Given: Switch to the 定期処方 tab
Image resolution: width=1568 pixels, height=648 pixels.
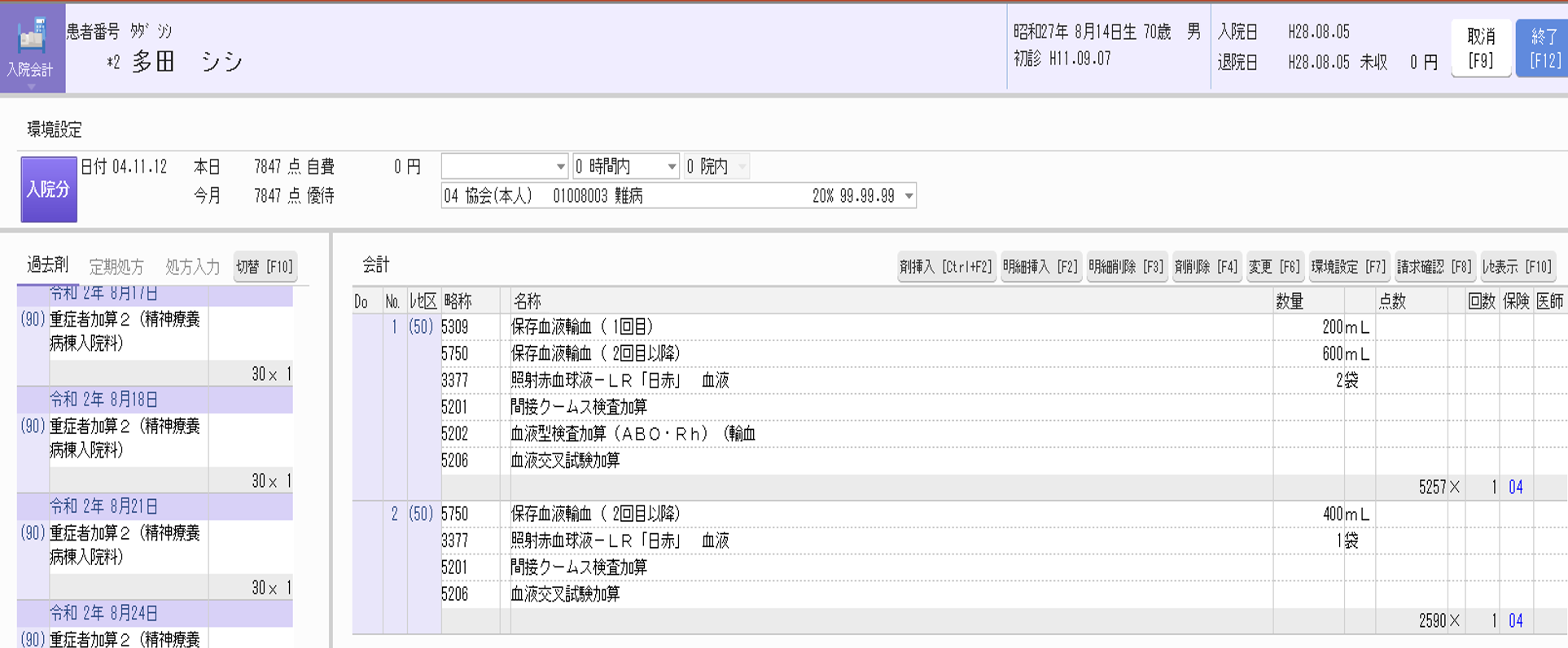Looking at the screenshot, I should point(116,267).
